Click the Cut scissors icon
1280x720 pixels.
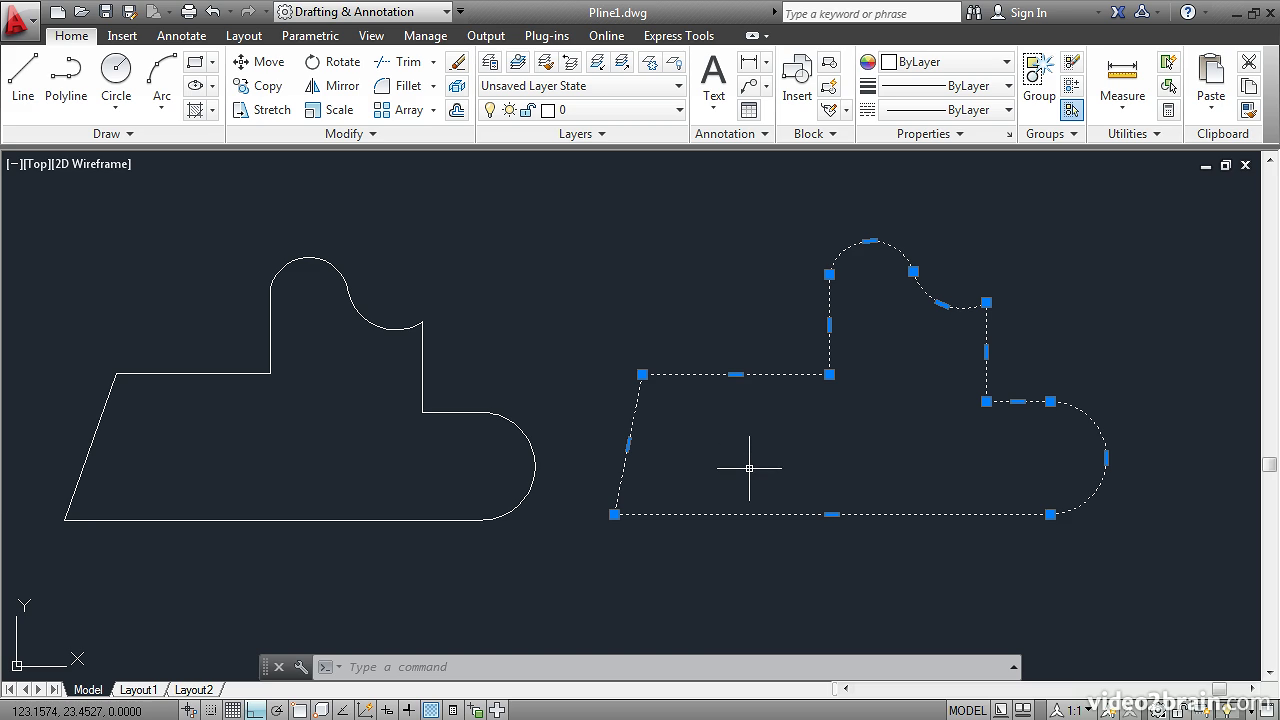1249,62
